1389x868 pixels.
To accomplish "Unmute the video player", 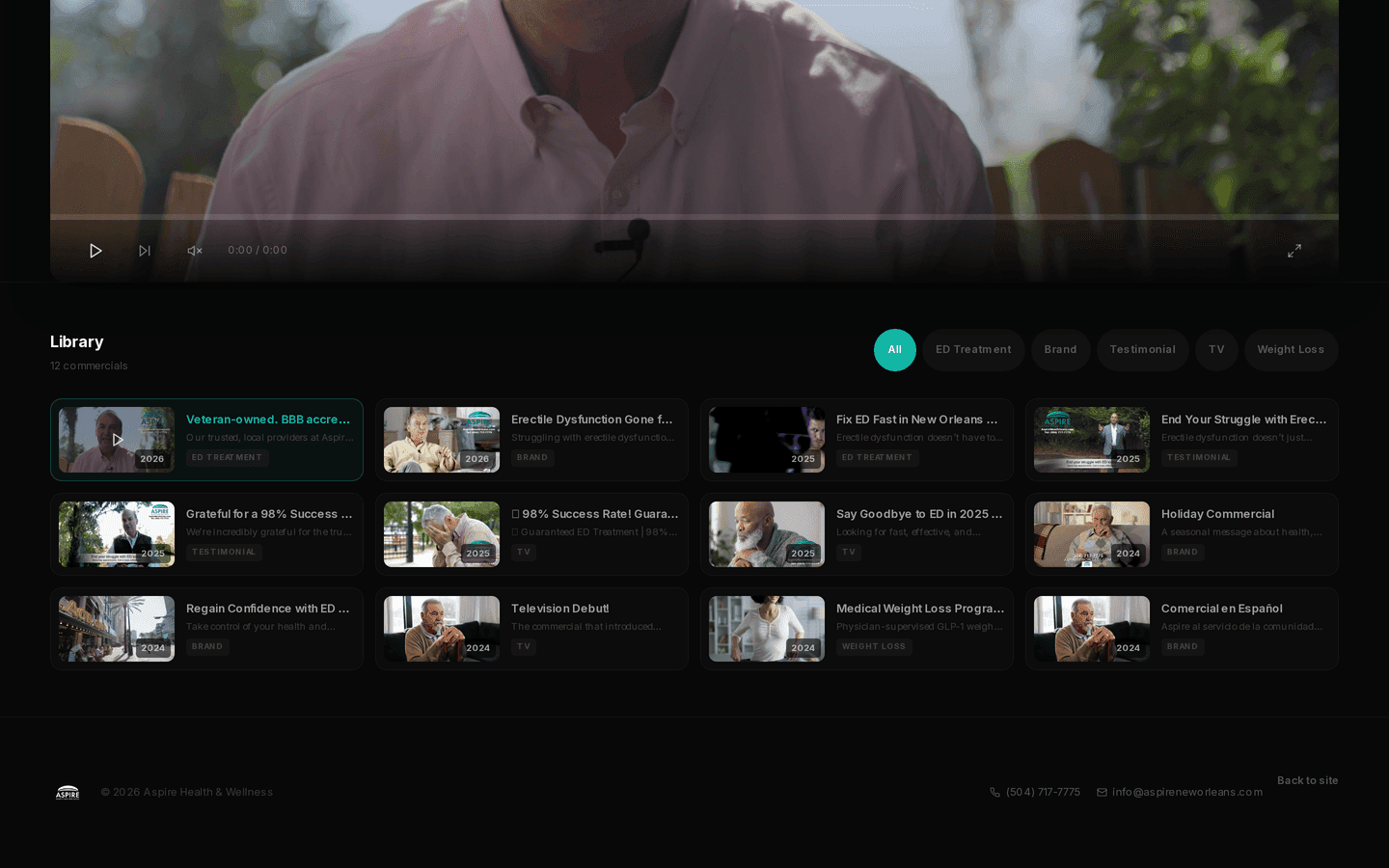I will [194, 251].
